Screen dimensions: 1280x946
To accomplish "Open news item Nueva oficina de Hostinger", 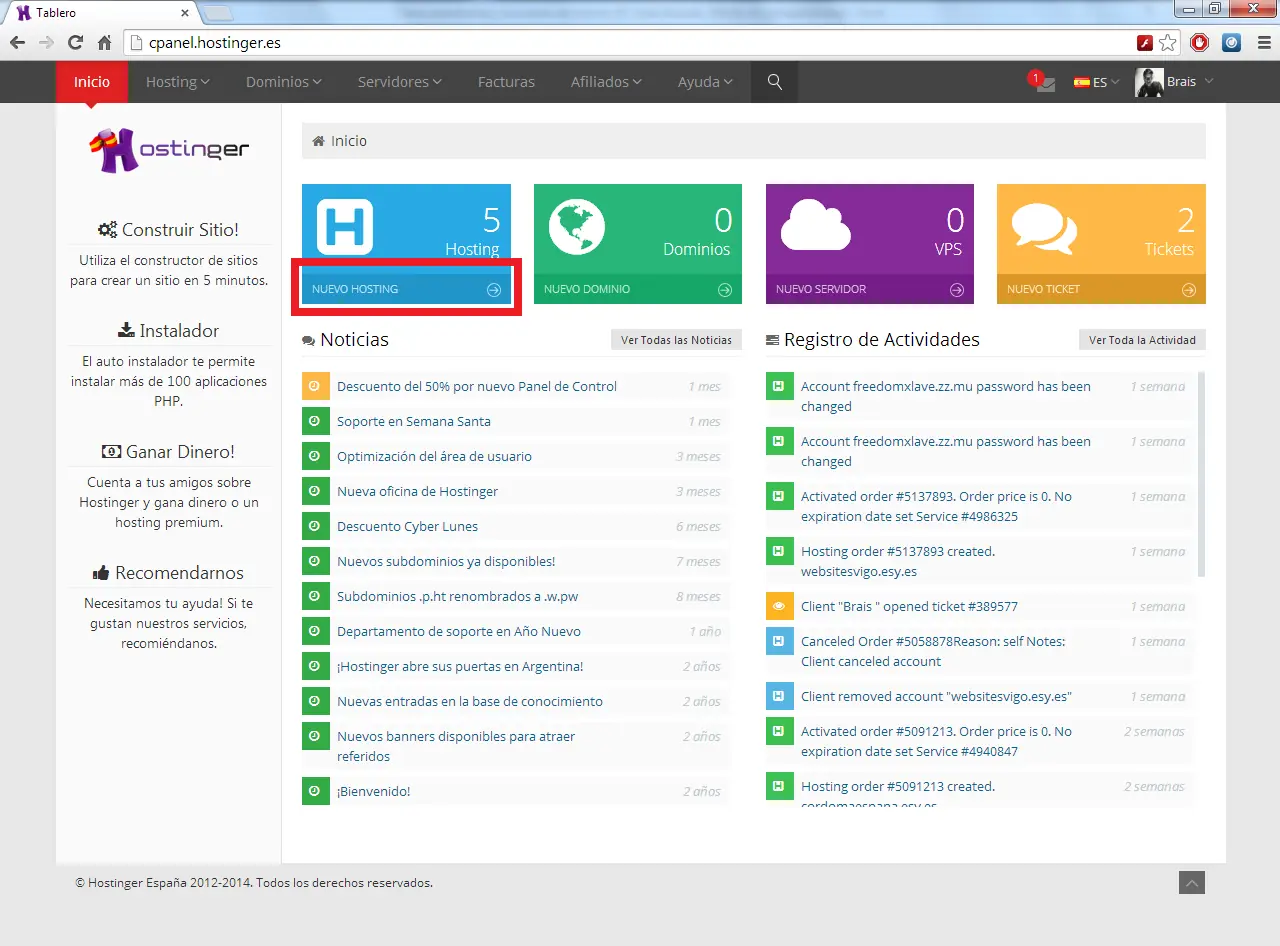I will click(x=417, y=491).
